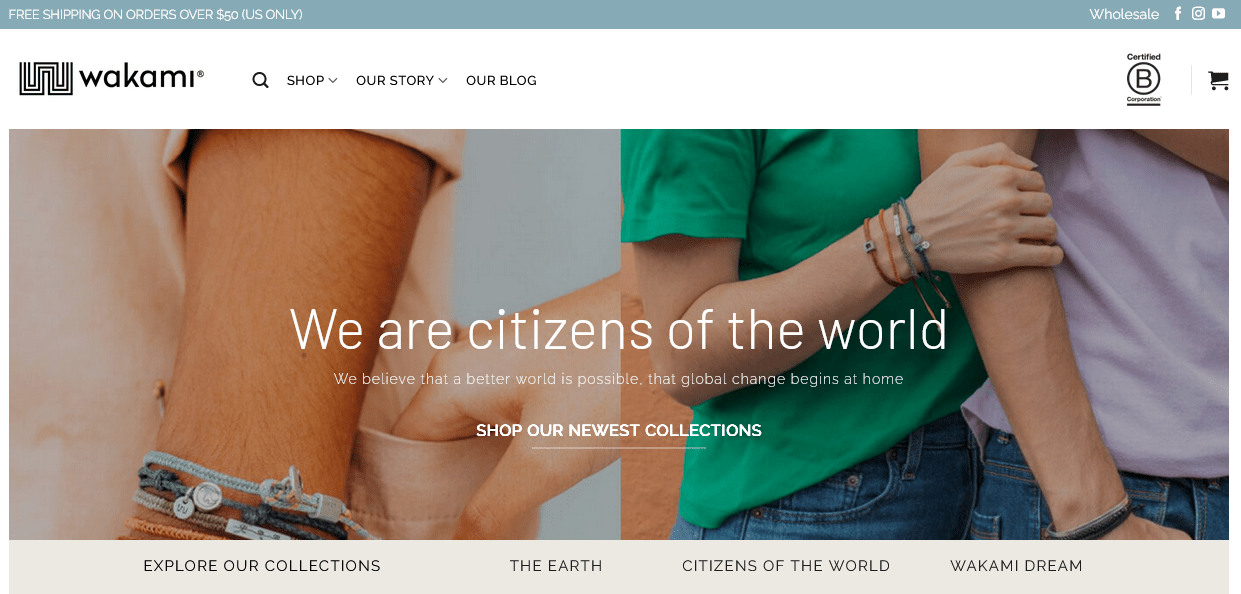Click the hero headline We are citizens
The image size is (1241, 594).
pos(619,328)
